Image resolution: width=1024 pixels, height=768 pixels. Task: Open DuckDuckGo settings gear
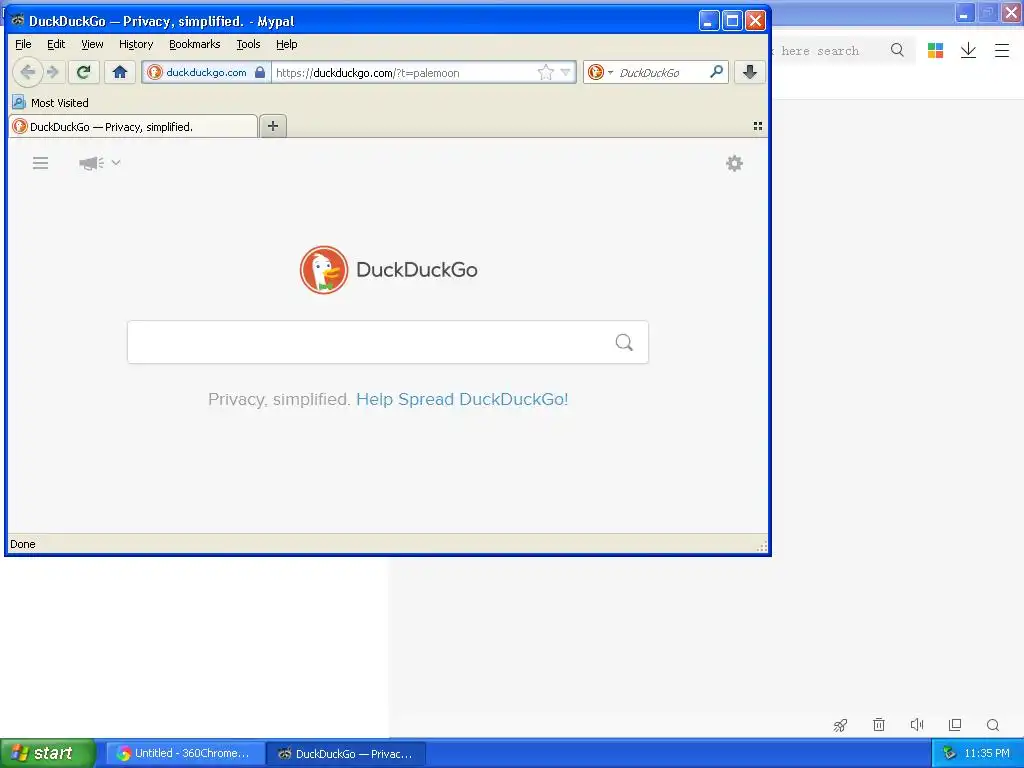click(x=735, y=163)
